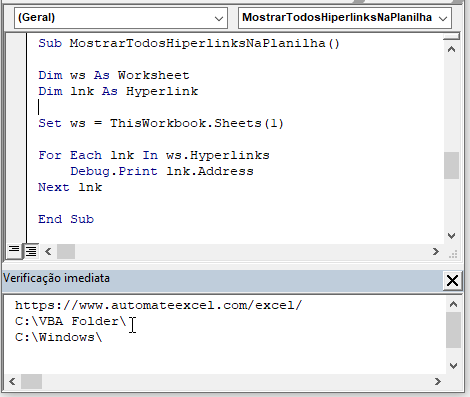Viewport: 470px width, 397px height.
Task: Click immediate window scroll right arrow
Action: tap(438, 381)
